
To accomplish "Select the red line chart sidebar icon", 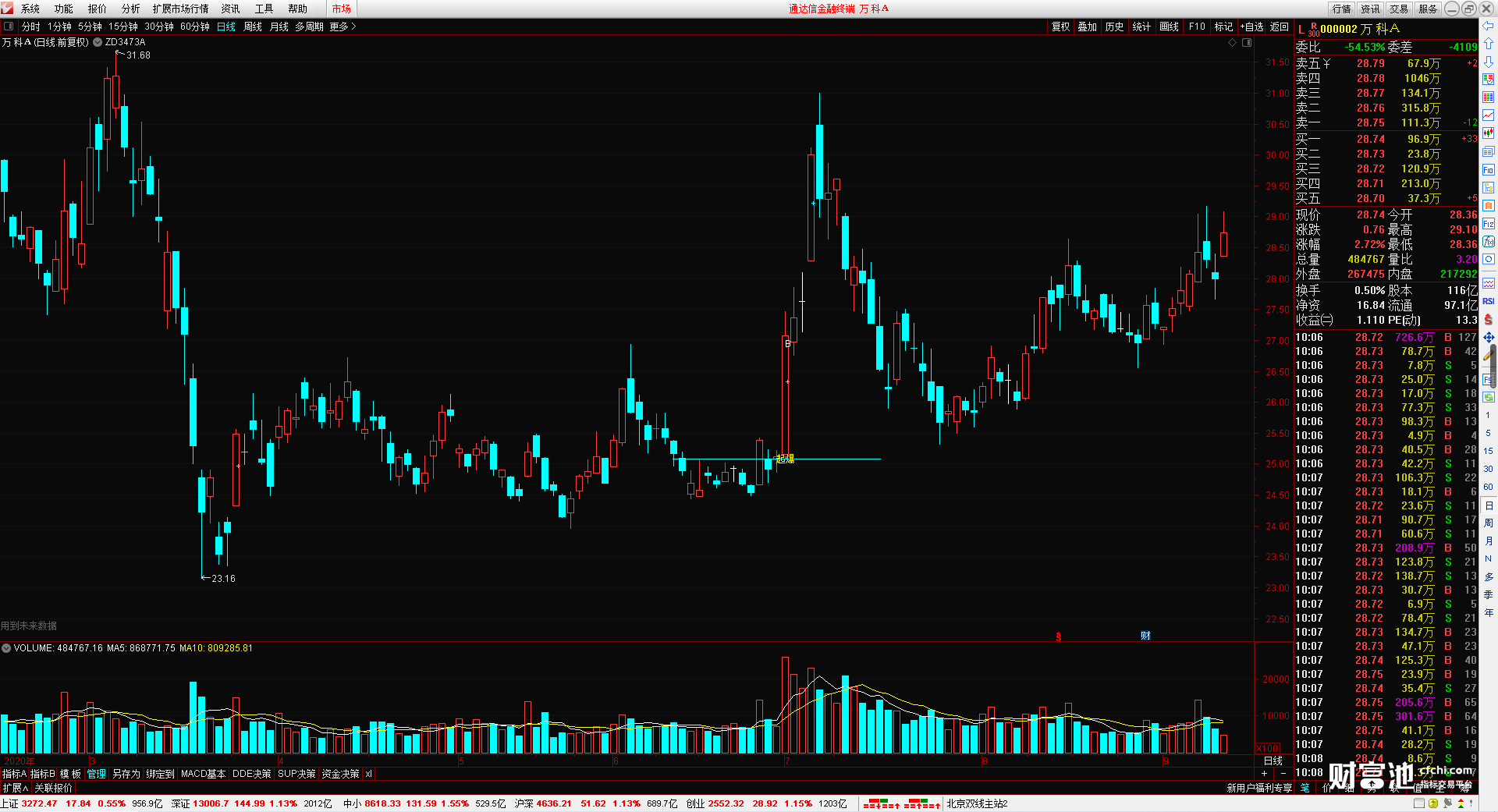I will click(x=1489, y=115).
